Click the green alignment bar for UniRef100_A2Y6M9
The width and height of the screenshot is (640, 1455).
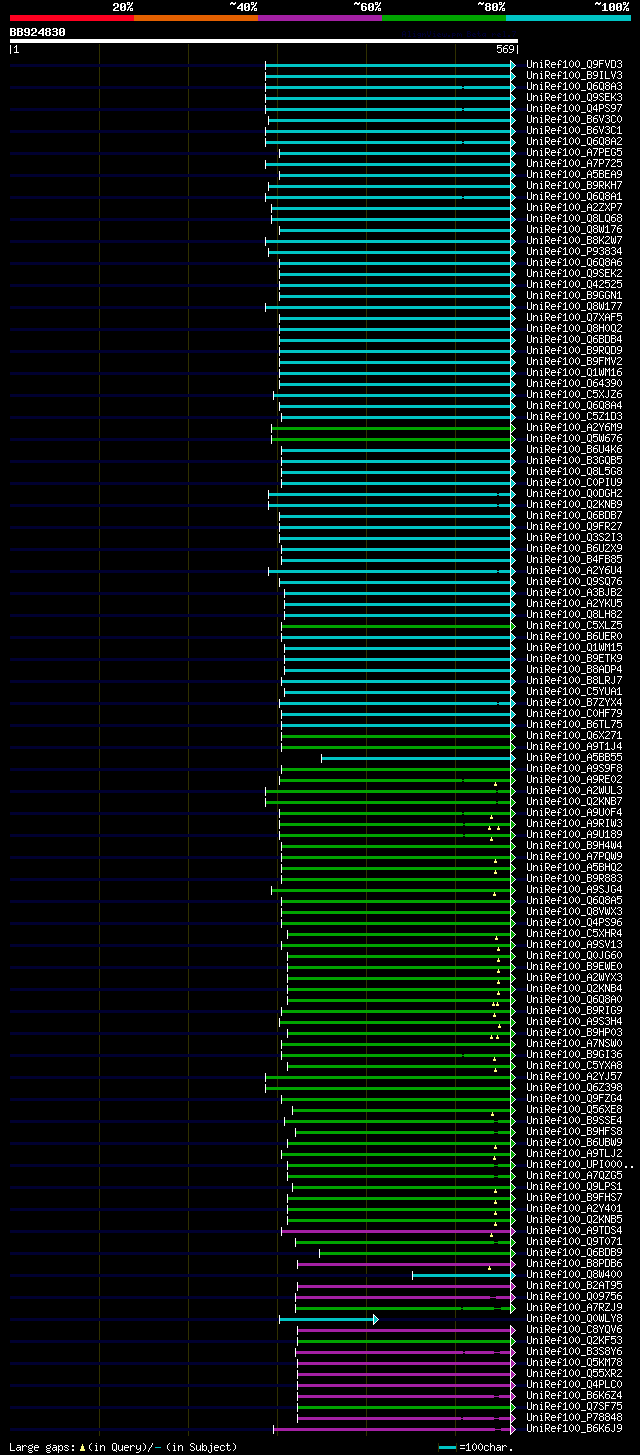tap(394, 428)
